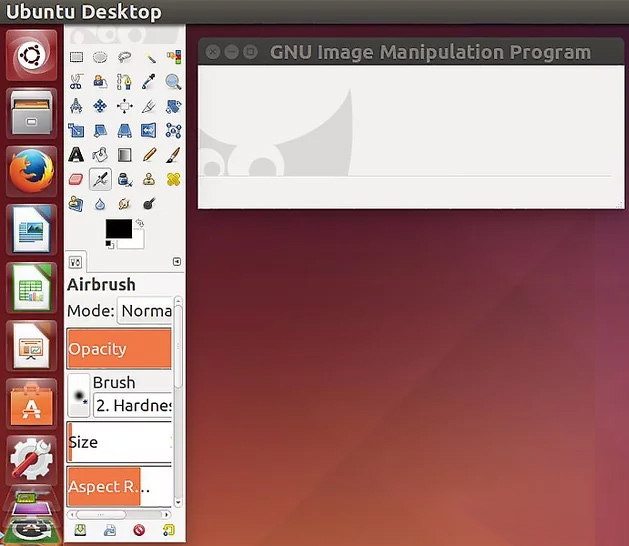Viewport: 629px width, 546px height.
Task: Pick the Eraser tool
Action: coord(76,179)
